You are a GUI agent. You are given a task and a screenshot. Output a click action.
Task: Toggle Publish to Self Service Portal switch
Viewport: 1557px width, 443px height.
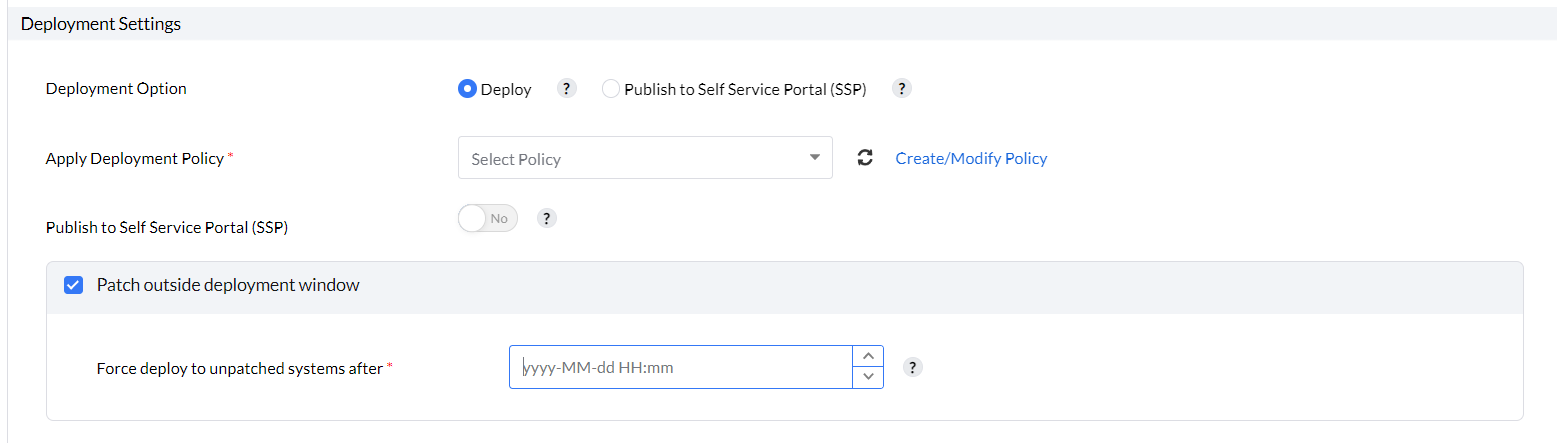(x=488, y=218)
